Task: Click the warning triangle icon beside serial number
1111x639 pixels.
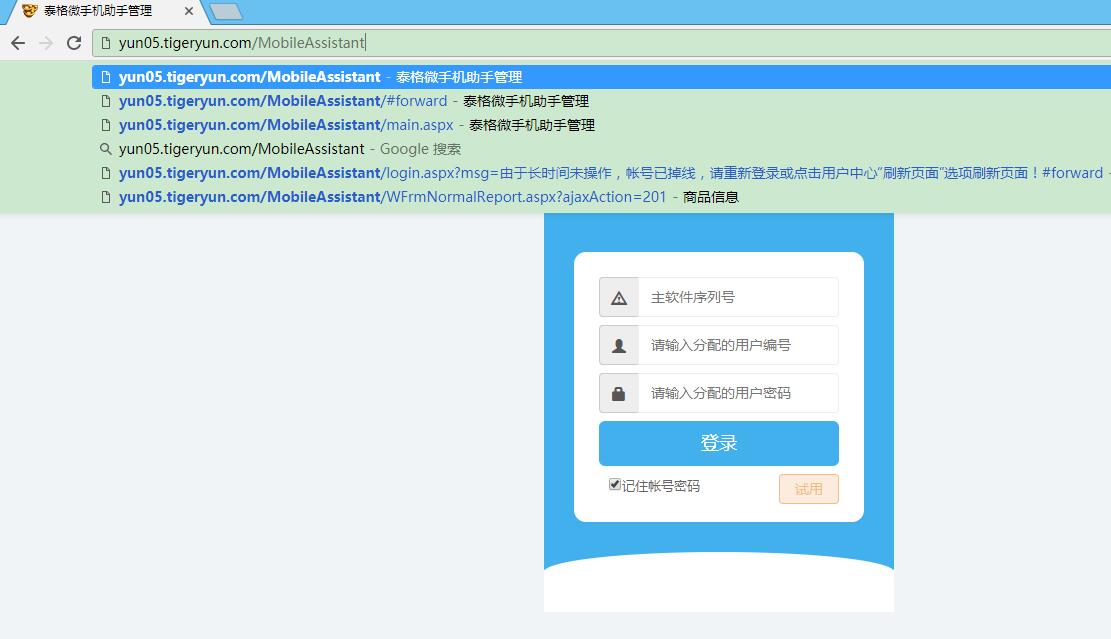Action: coord(619,298)
